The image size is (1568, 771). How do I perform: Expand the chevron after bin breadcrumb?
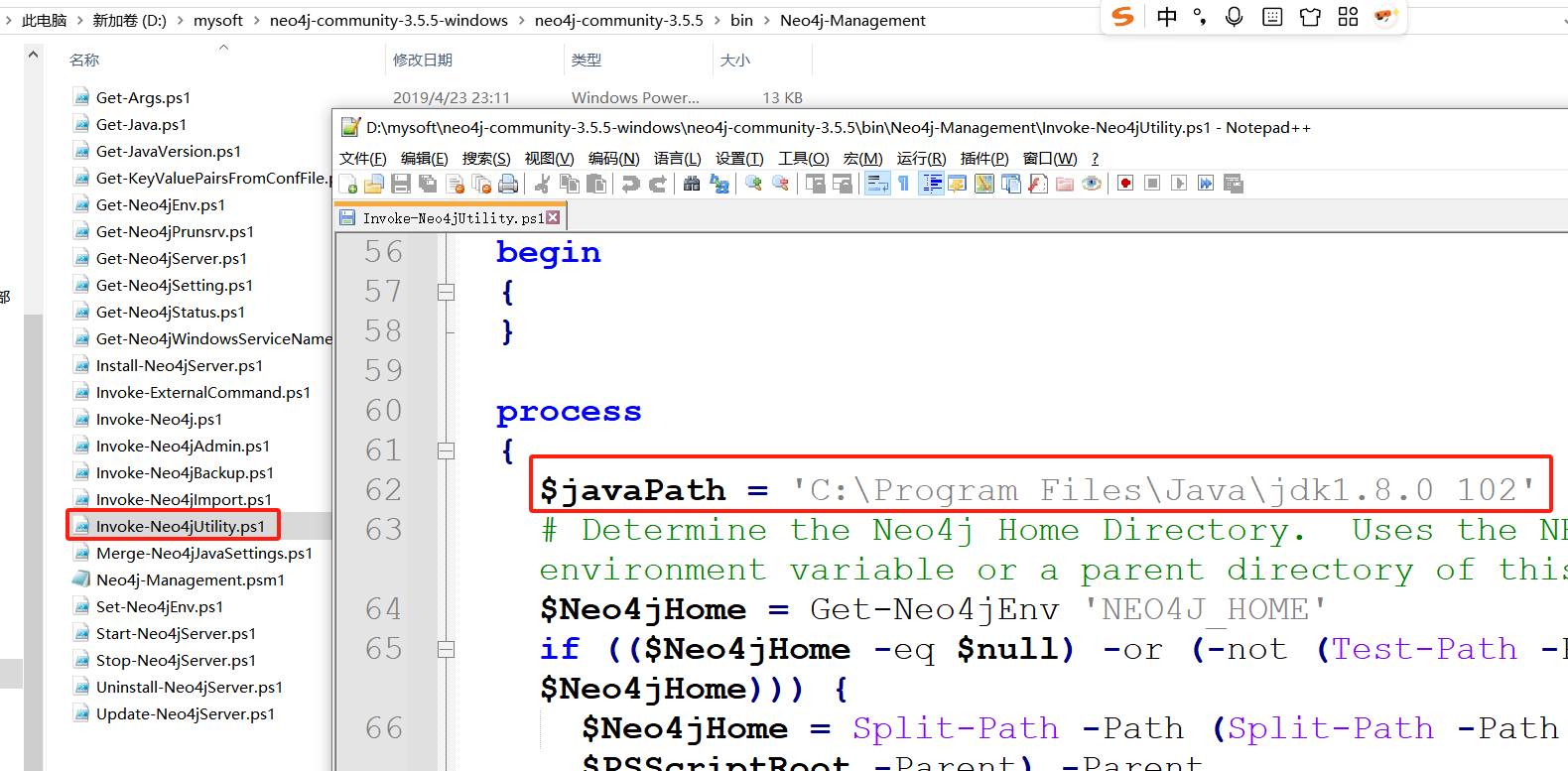click(766, 20)
